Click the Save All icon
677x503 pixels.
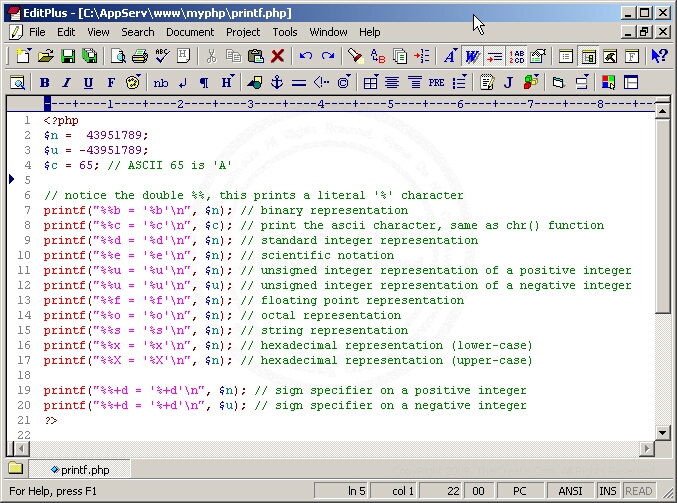coord(89,56)
